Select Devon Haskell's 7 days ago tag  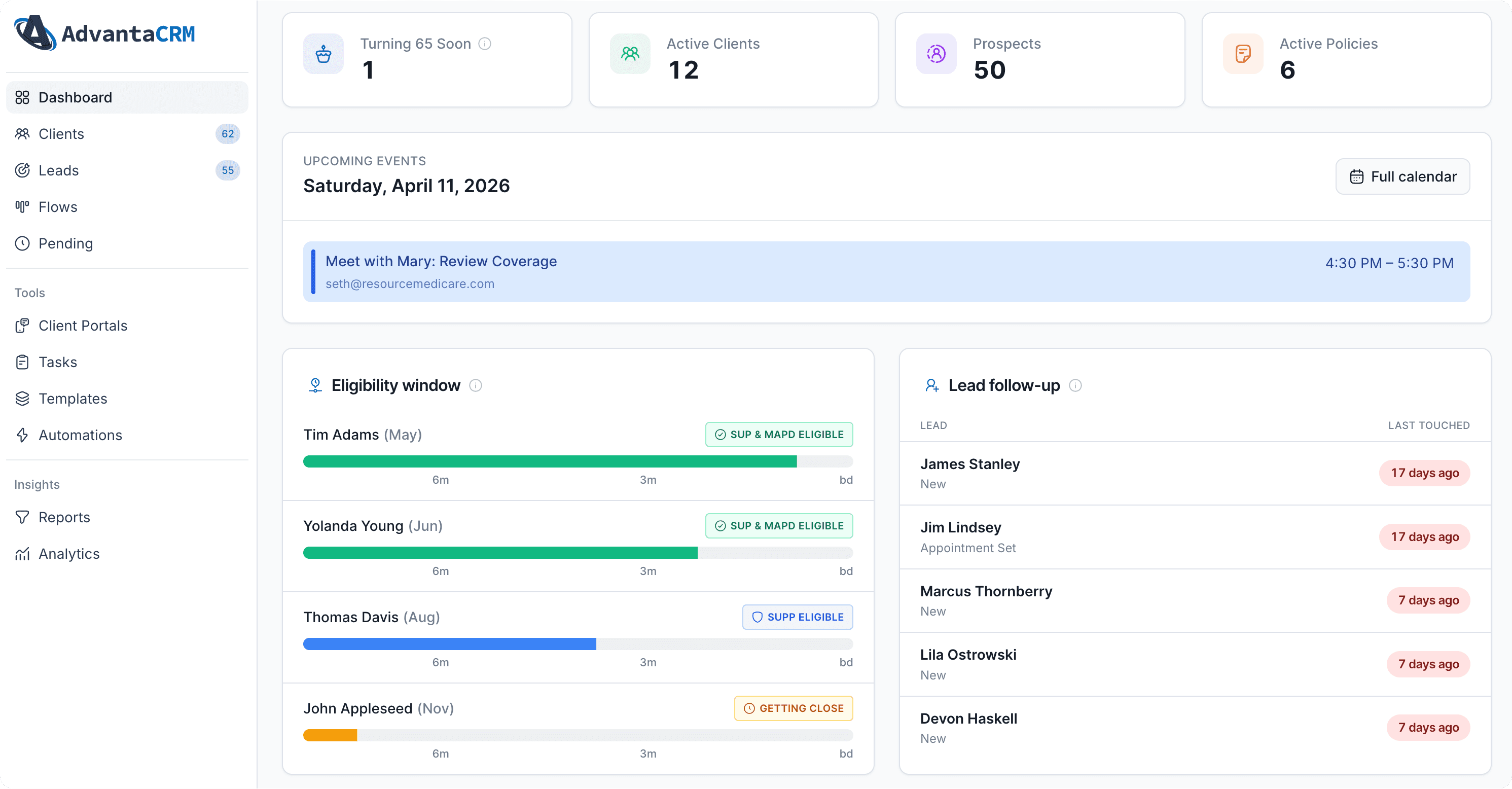[x=1428, y=727]
